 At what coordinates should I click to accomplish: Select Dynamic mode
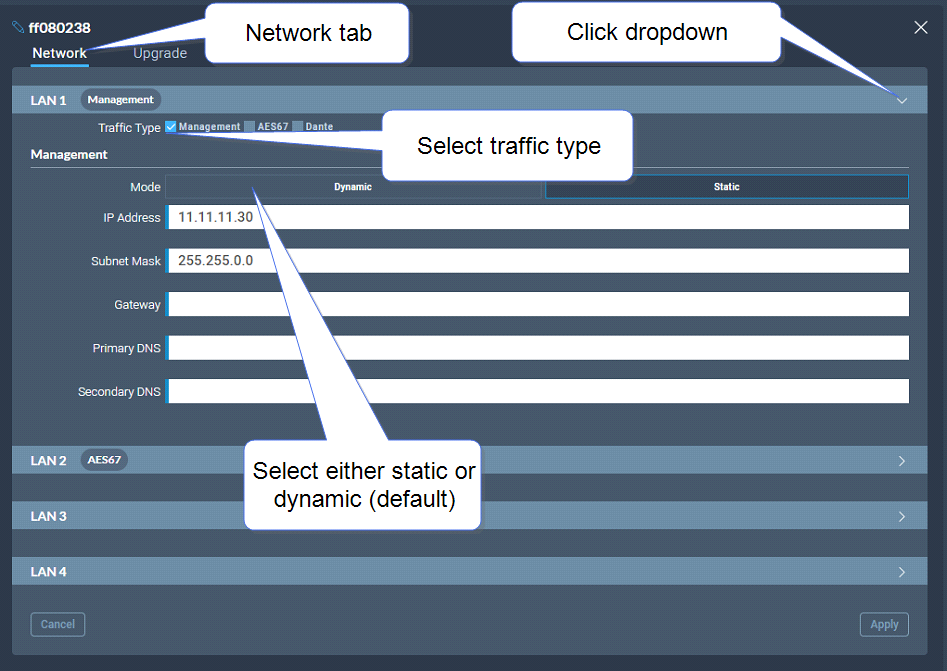(353, 187)
